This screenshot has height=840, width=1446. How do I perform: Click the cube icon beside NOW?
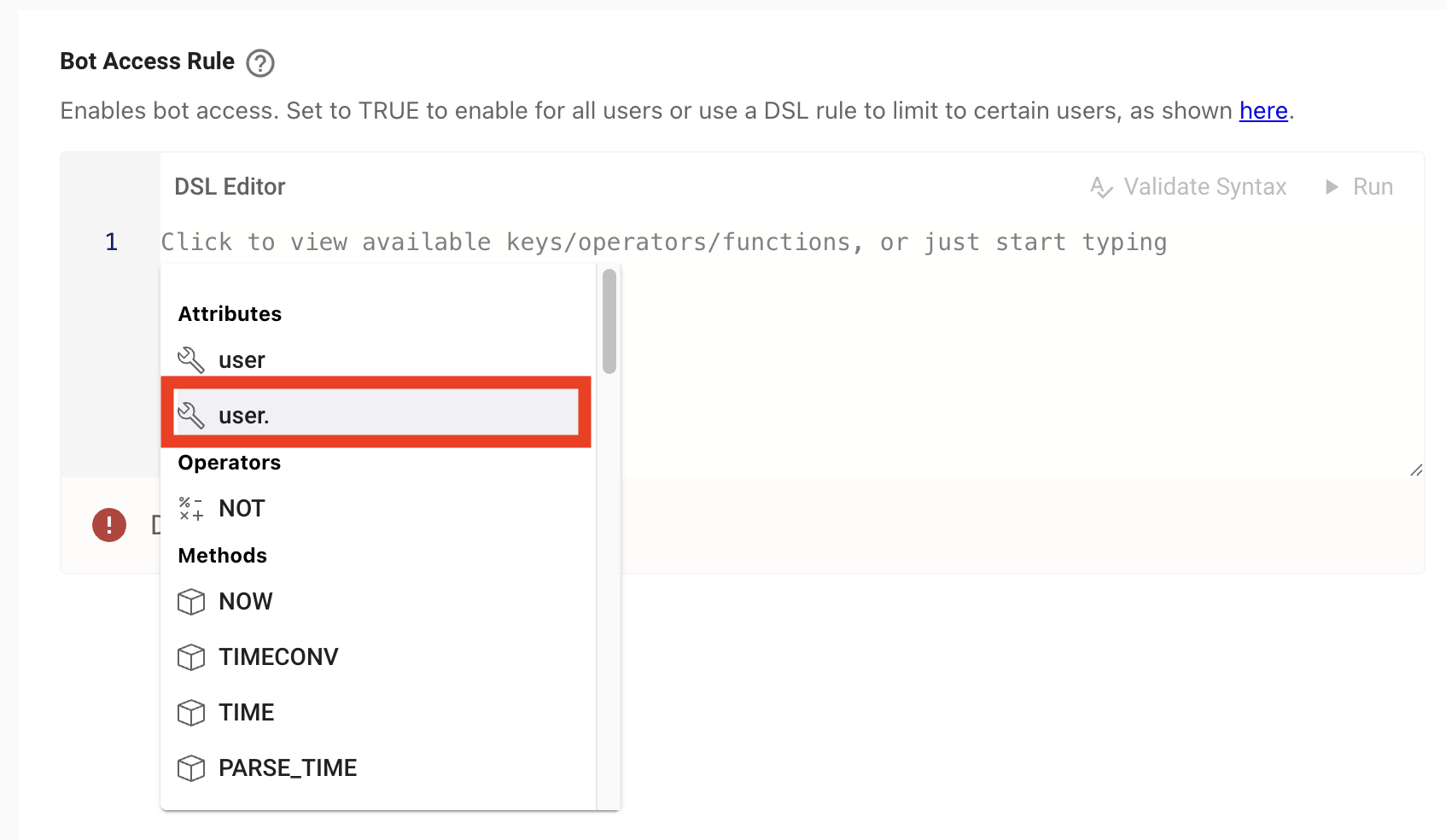coord(191,602)
